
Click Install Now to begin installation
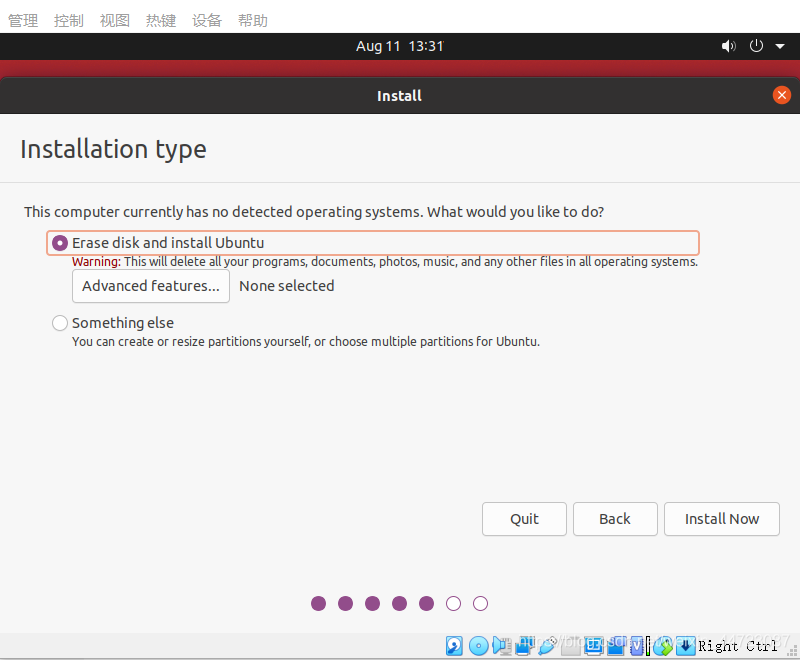(x=721, y=519)
